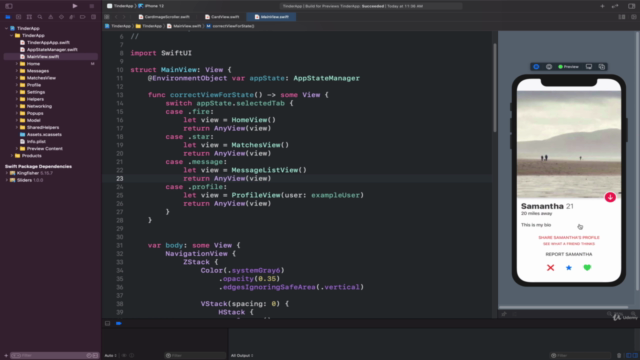Toggle code review arrows button
The width and height of the screenshot is (640, 360).
point(615,6)
